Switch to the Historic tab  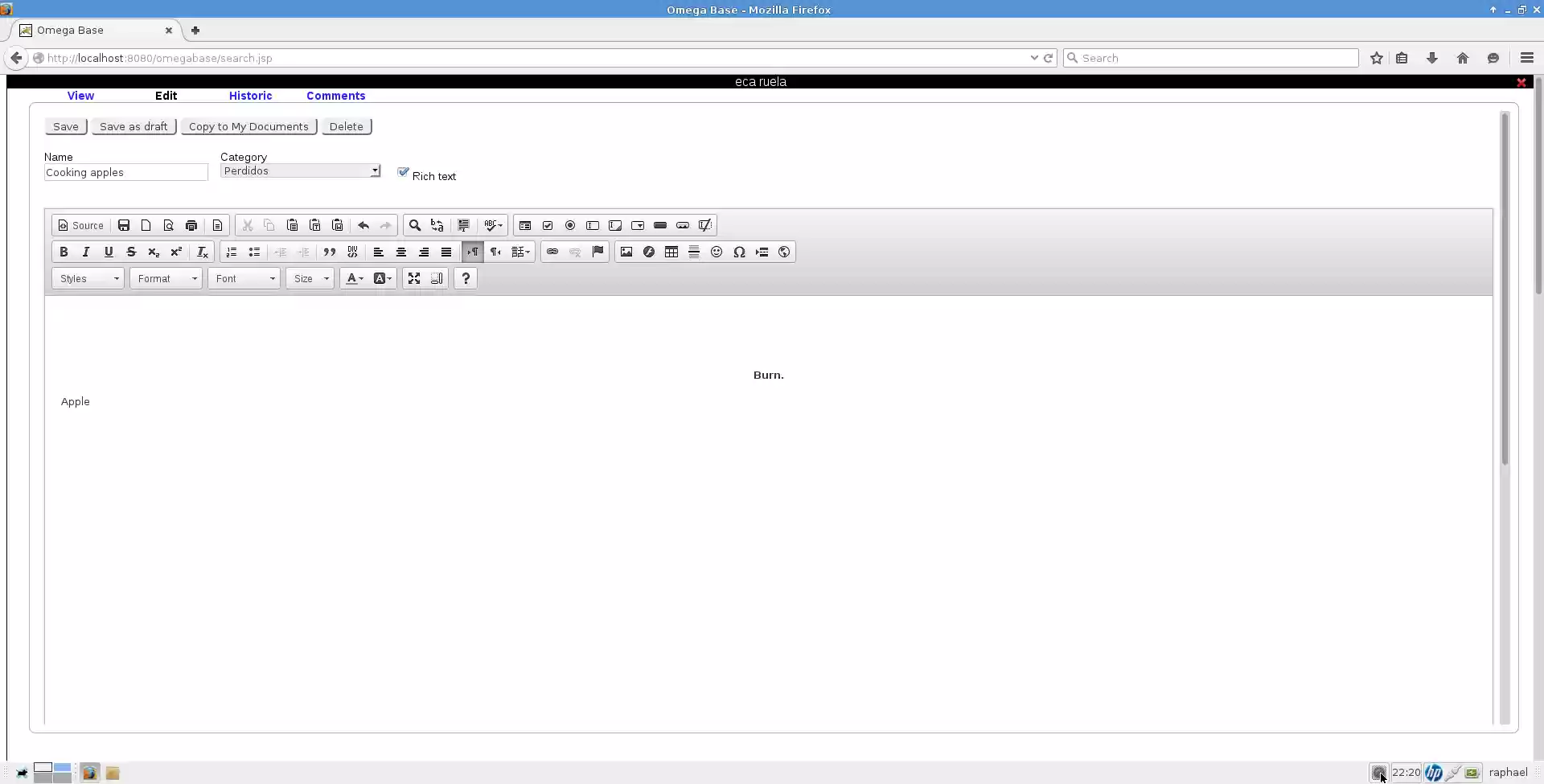[x=250, y=96]
